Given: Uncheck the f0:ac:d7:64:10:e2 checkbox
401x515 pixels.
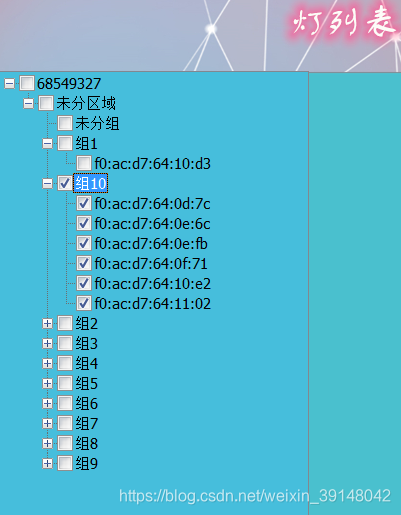Looking at the screenshot, I should click(84, 283).
